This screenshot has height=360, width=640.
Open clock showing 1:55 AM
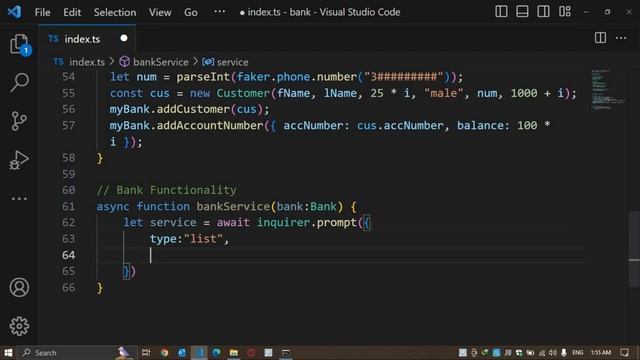point(601,353)
